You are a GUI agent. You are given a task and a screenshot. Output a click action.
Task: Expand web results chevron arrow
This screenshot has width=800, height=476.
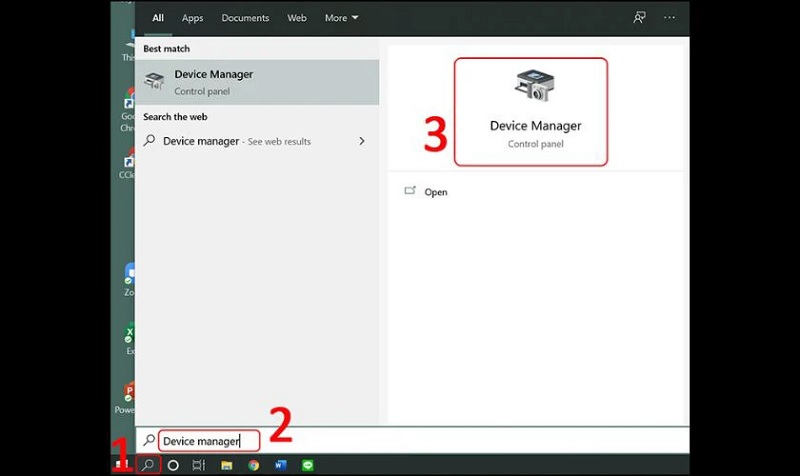(362, 141)
